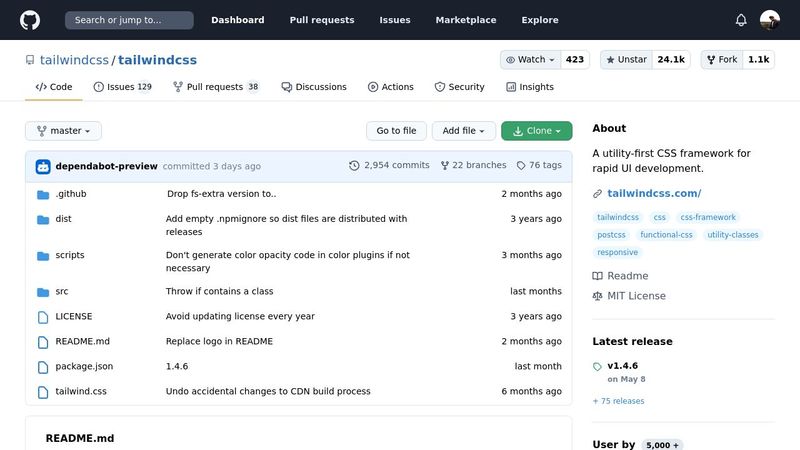Expand the Clone dropdown button
This screenshot has width=800, height=450.
click(537, 131)
